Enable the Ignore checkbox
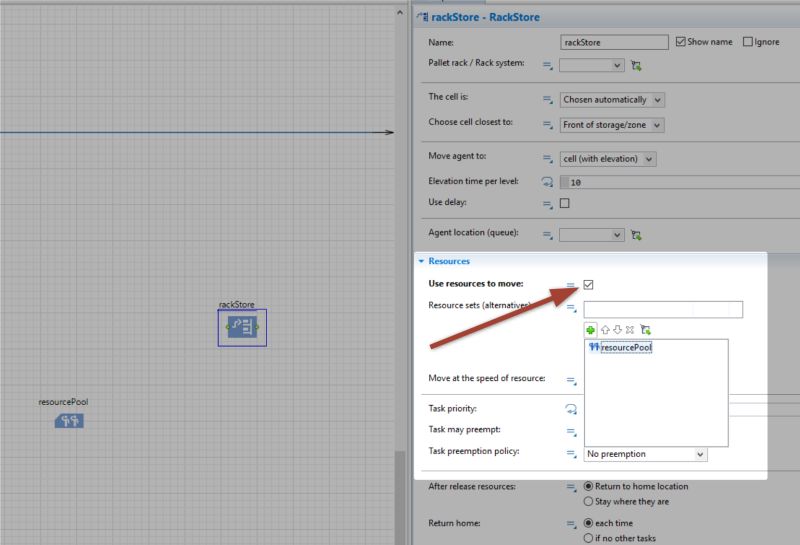 pyautogui.click(x=747, y=42)
